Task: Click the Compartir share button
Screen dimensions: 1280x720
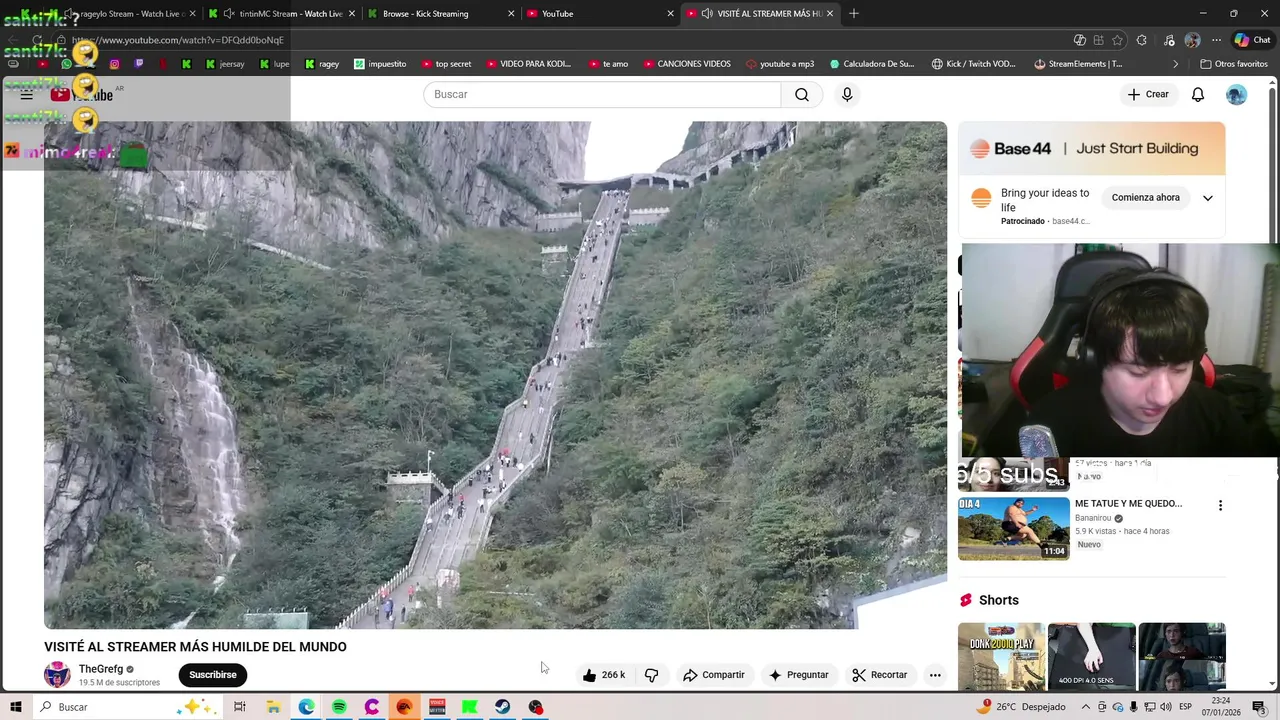Action: click(714, 675)
